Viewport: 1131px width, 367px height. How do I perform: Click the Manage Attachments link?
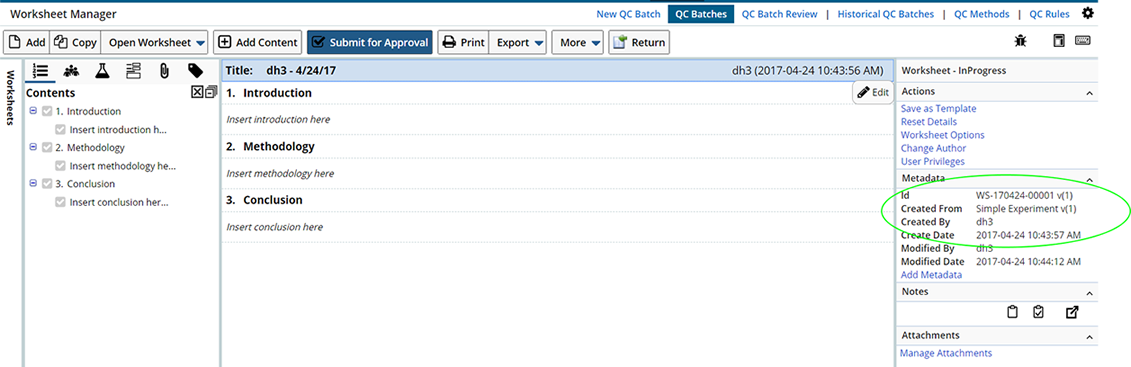946,353
